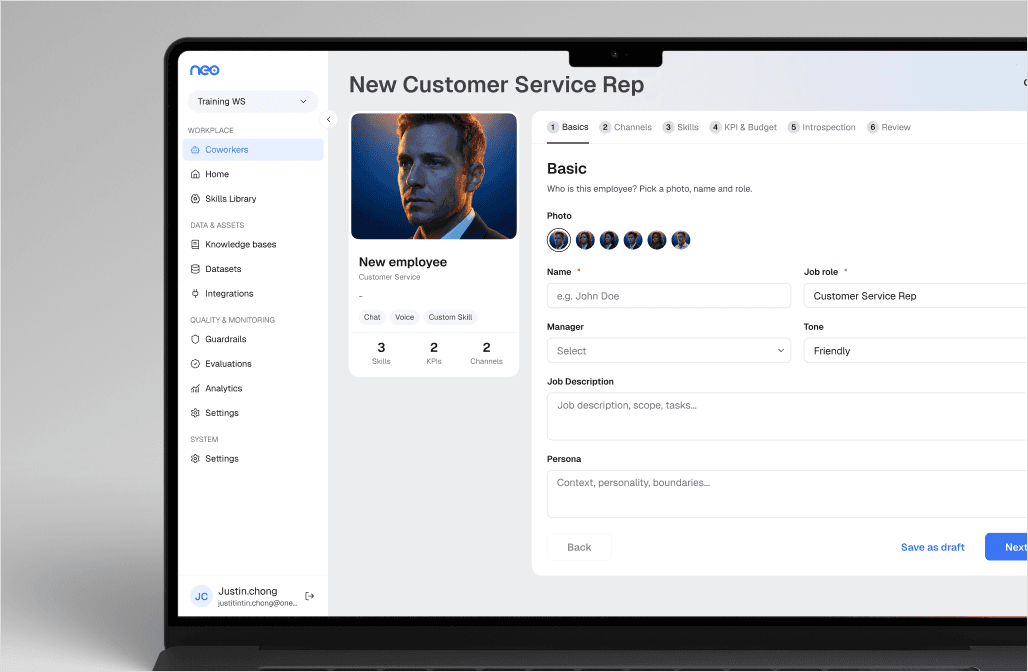The height and width of the screenshot is (672, 1028).
Task: Click the Guardrails shield icon
Action: point(195,339)
